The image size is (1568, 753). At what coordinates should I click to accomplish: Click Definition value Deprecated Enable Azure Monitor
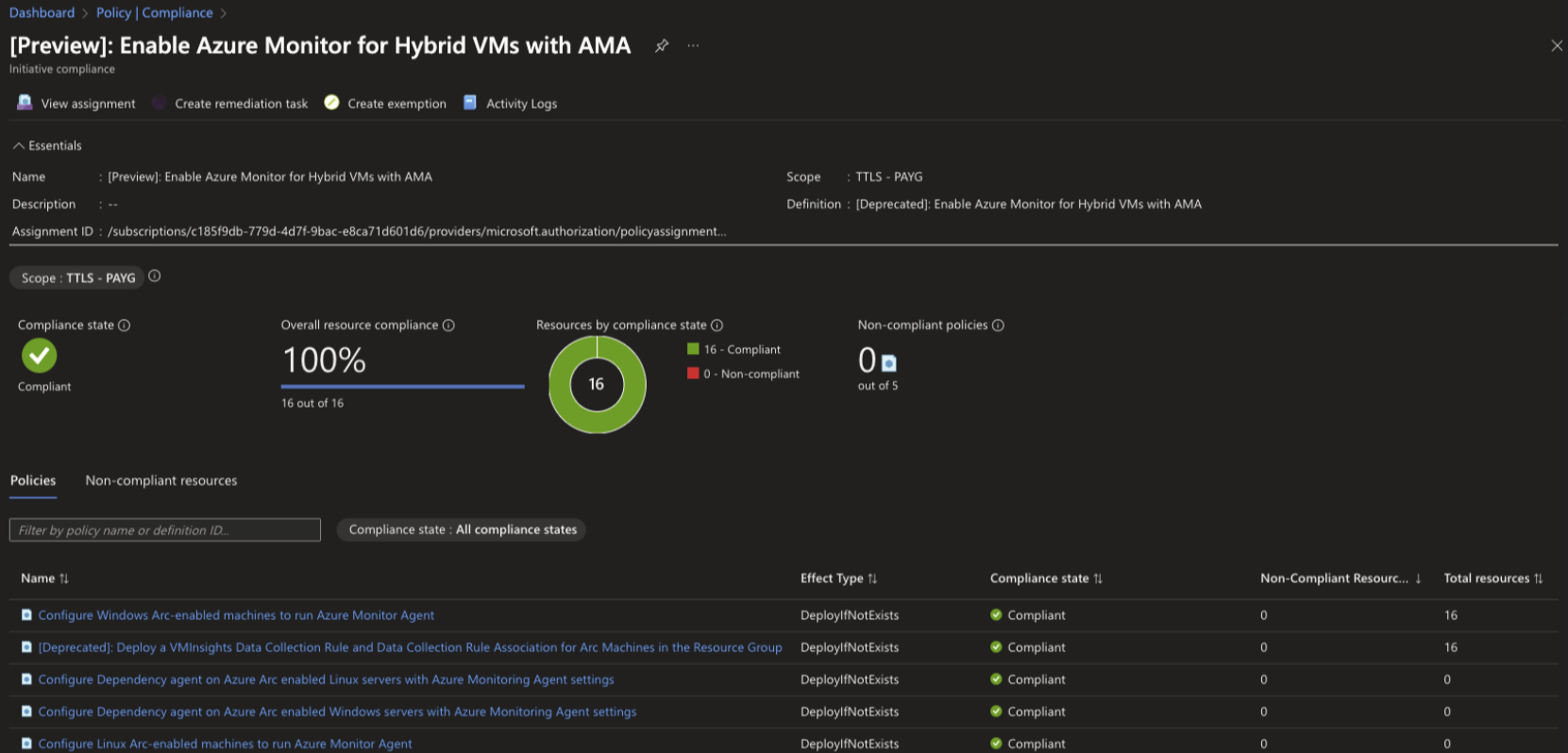(x=1028, y=204)
